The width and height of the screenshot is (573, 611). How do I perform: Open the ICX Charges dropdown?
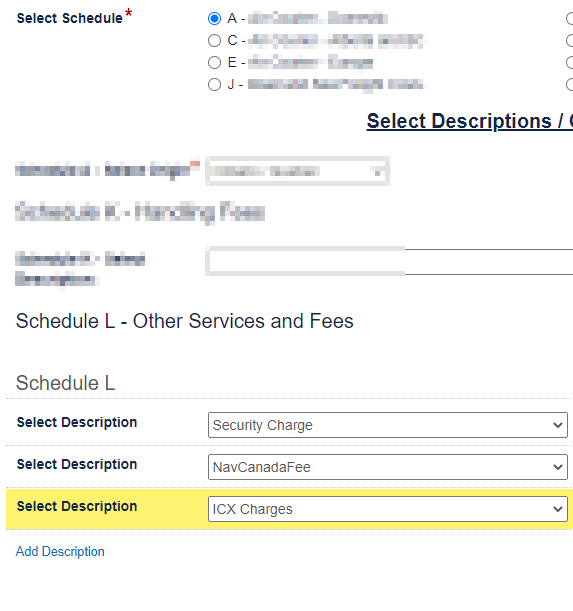tap(388, 509)
